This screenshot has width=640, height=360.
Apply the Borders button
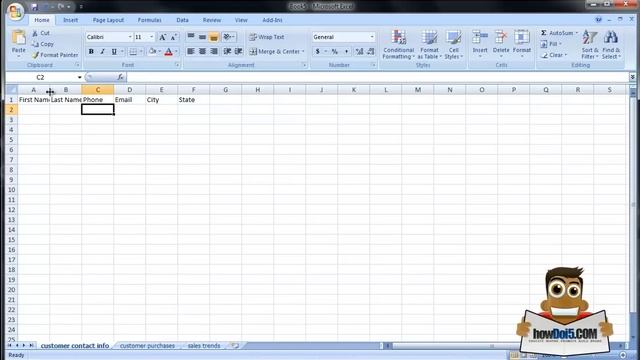click(x=133, y=51)
